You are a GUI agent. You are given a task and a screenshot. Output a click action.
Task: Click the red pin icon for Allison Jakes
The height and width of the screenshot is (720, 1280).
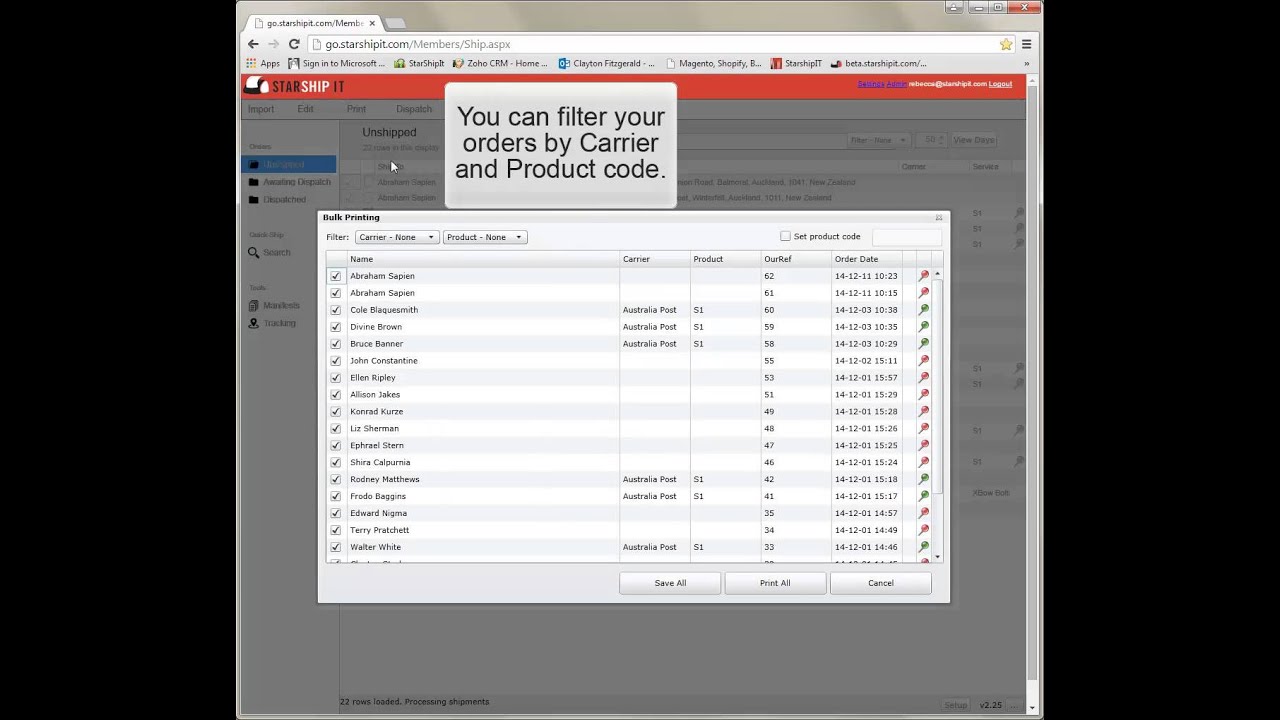[924, 395]
